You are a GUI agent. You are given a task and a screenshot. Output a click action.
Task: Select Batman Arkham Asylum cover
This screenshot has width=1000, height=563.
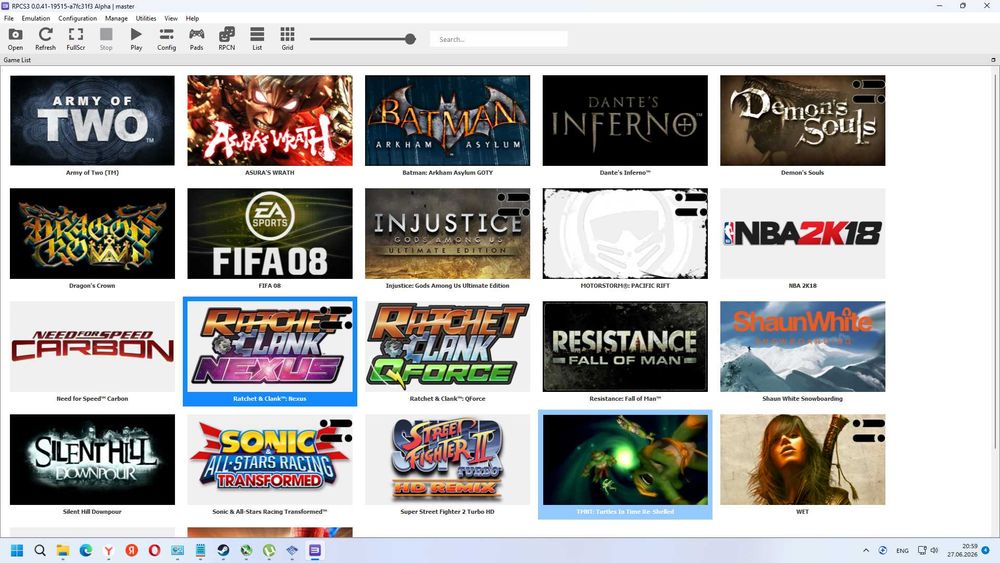pos(447,121)
